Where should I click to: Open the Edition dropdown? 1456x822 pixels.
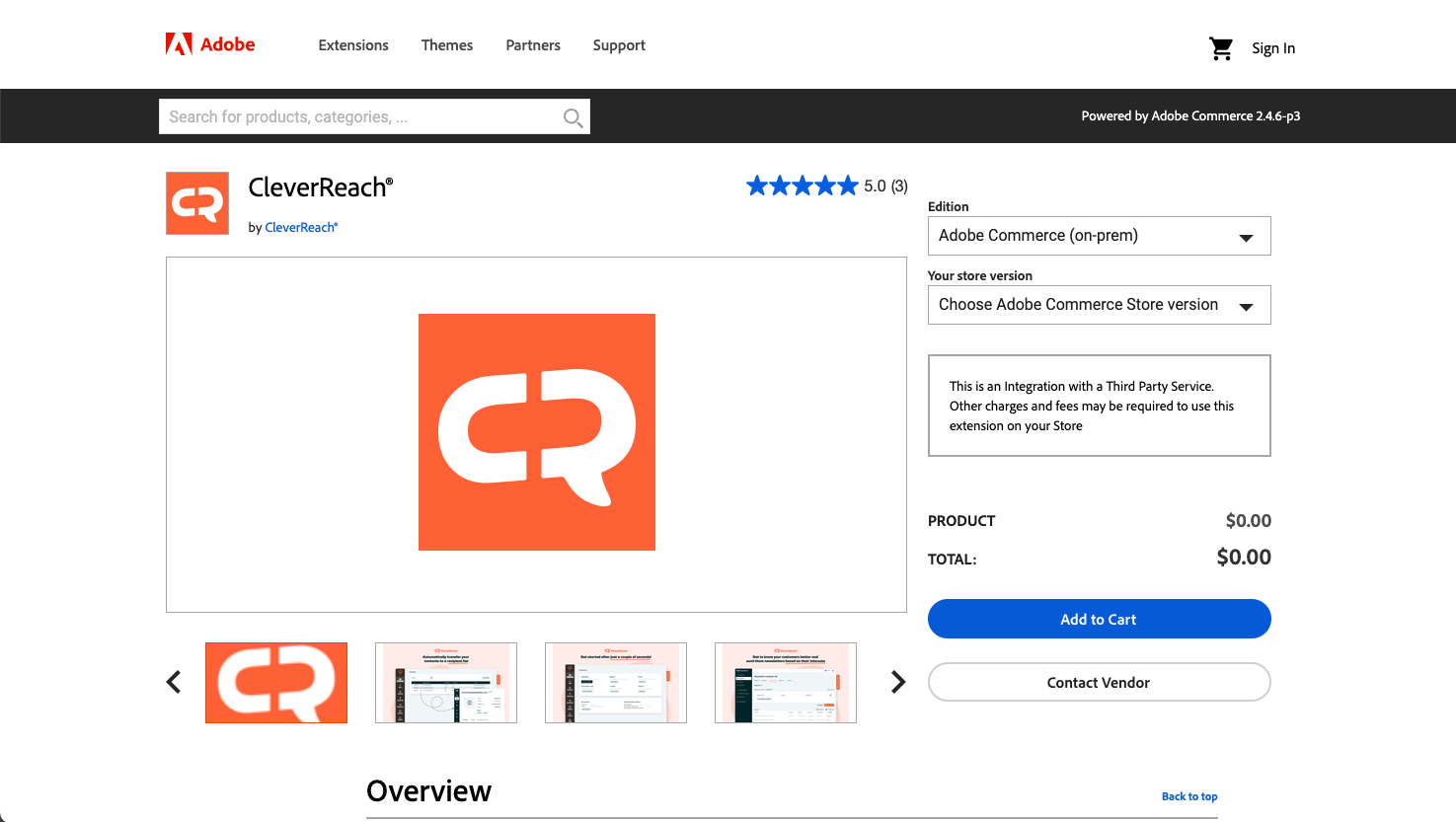click(x=1099, y=236)
